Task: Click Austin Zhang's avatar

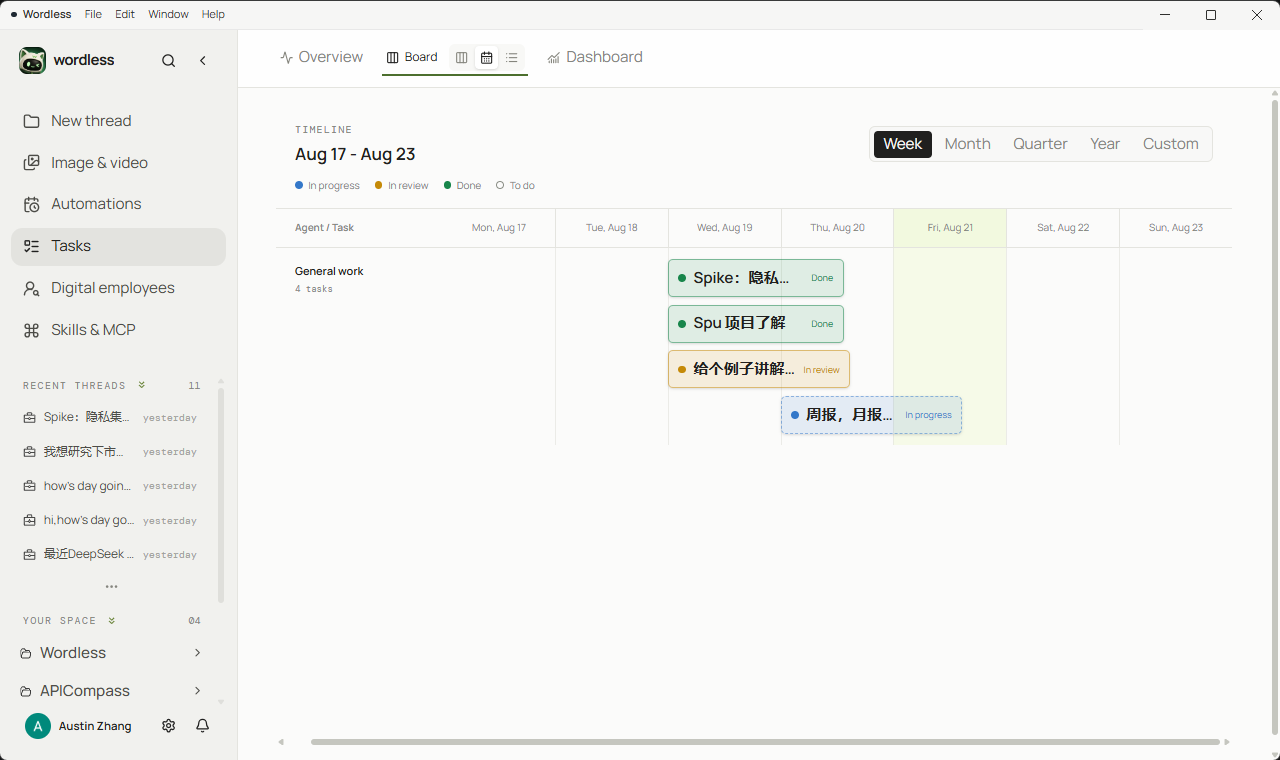Action: click(x=38, y=726)
